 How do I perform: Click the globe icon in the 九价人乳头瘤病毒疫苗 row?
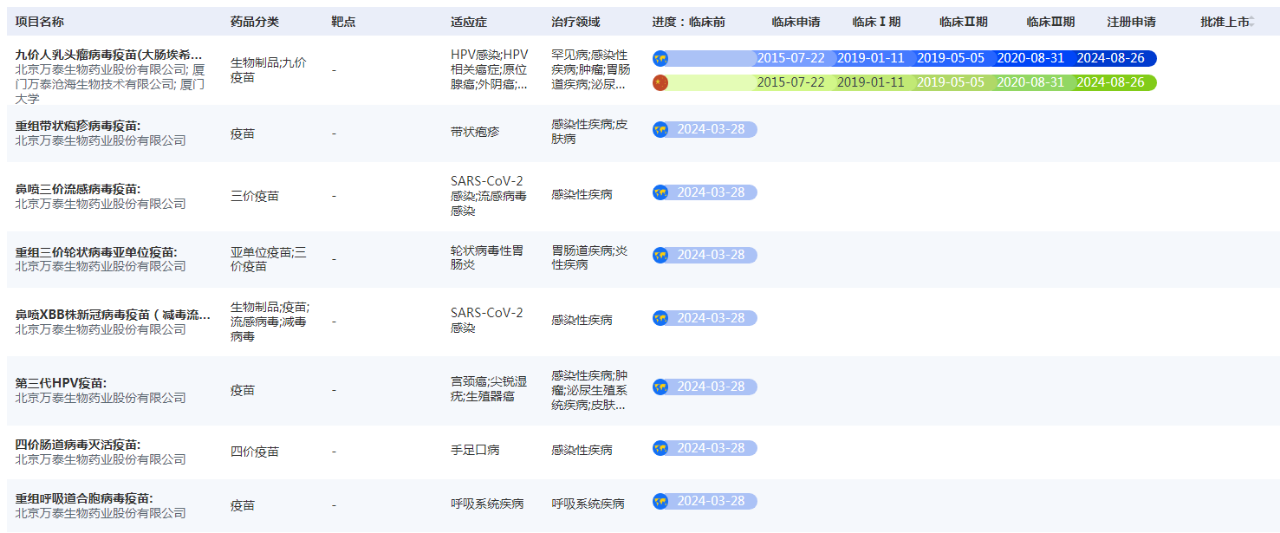660,58
